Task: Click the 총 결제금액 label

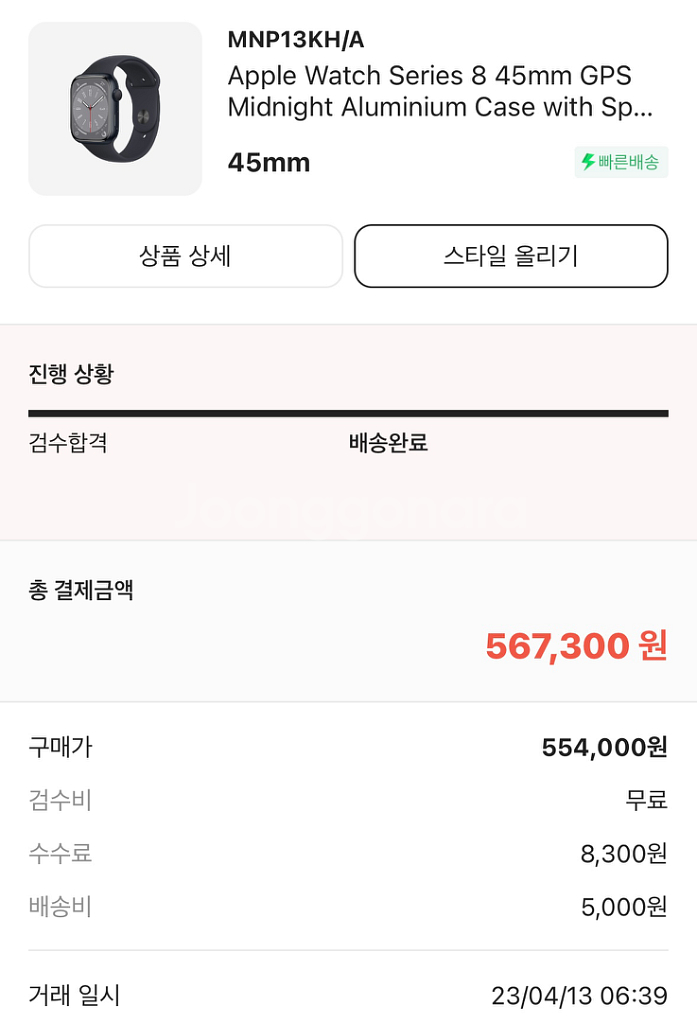Action: tap(81, 590)
